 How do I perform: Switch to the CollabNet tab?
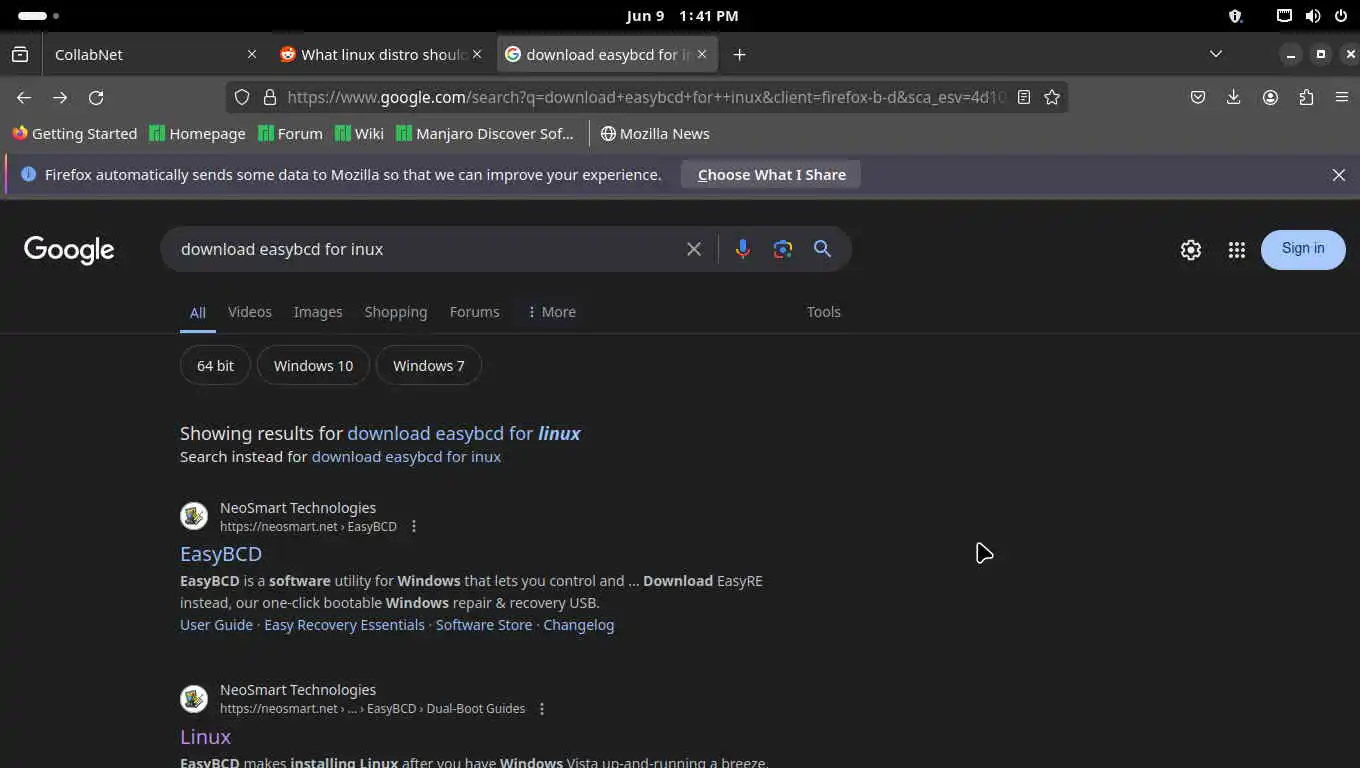tap(155, 54)
